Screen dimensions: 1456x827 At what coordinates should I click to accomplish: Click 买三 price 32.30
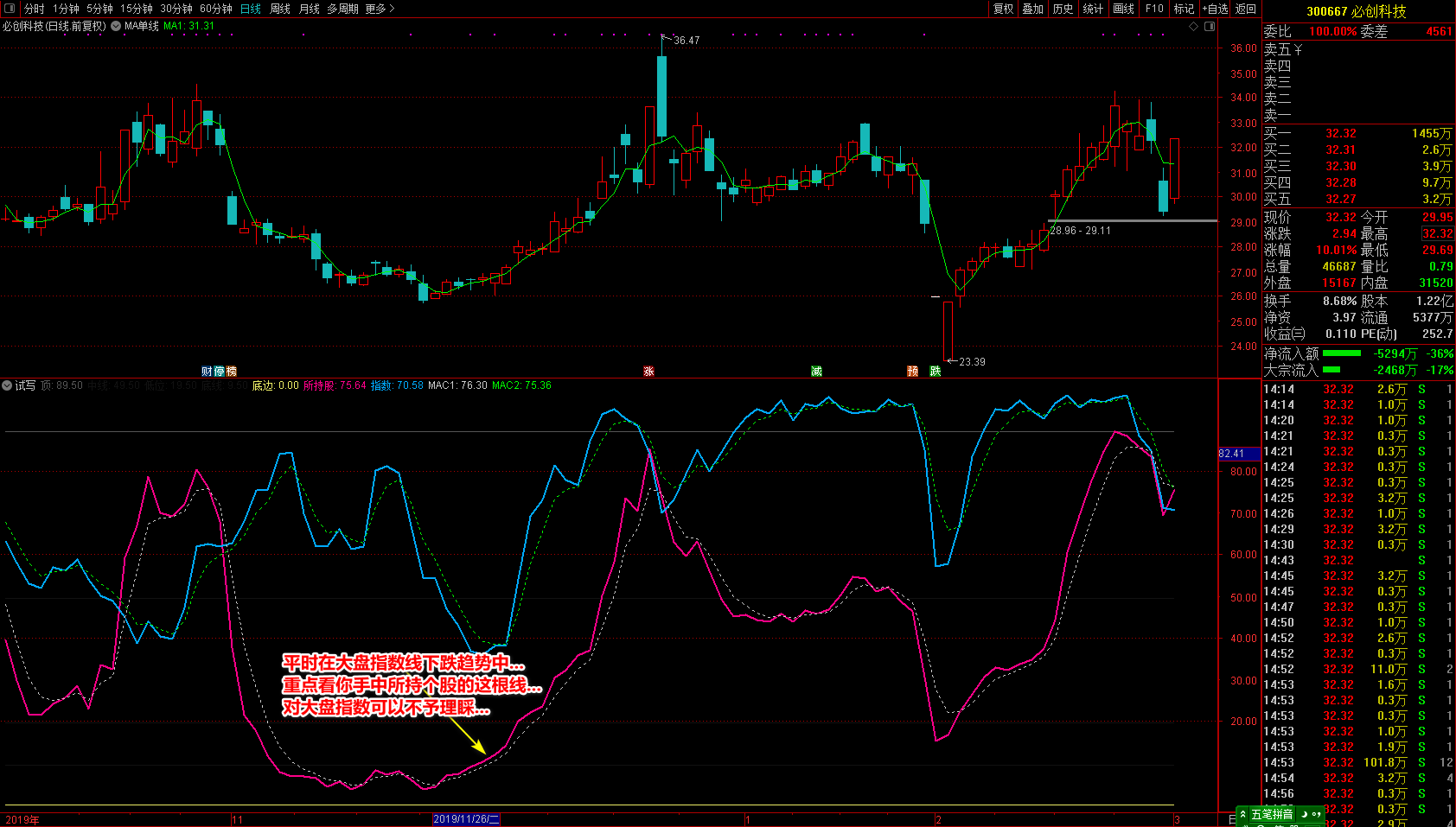(x=1341, y=166)
